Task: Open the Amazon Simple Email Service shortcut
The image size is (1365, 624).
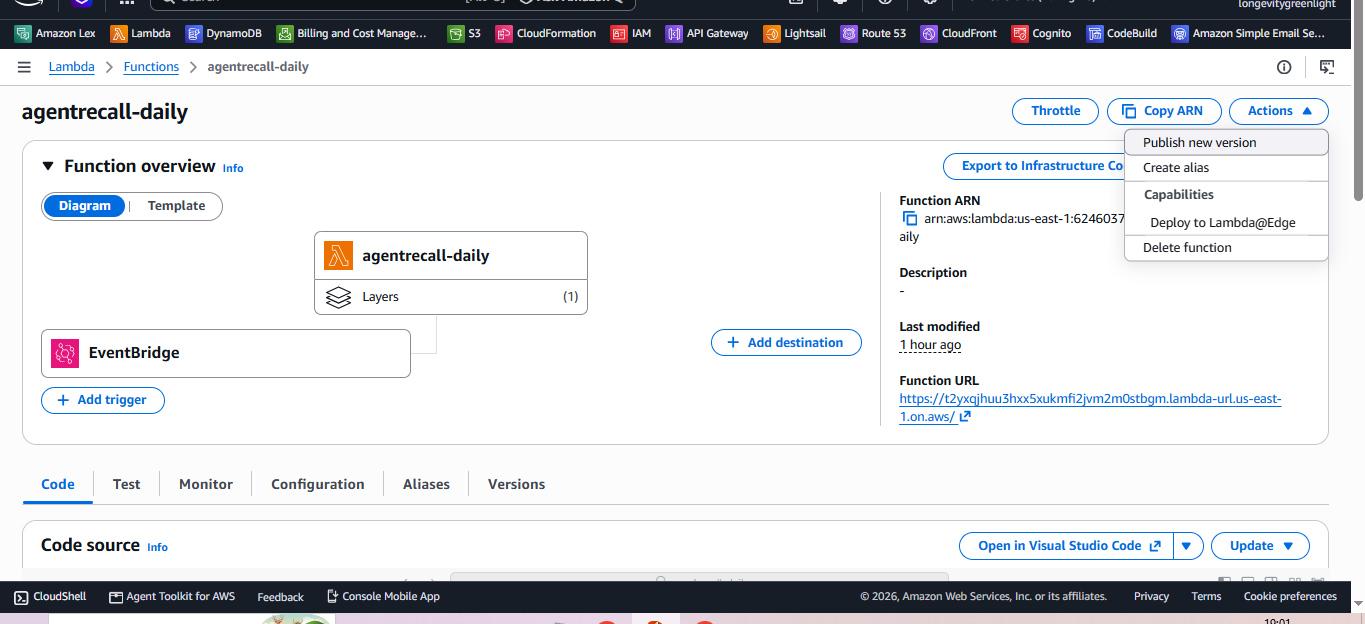Action: click(x=1249, y=33)
